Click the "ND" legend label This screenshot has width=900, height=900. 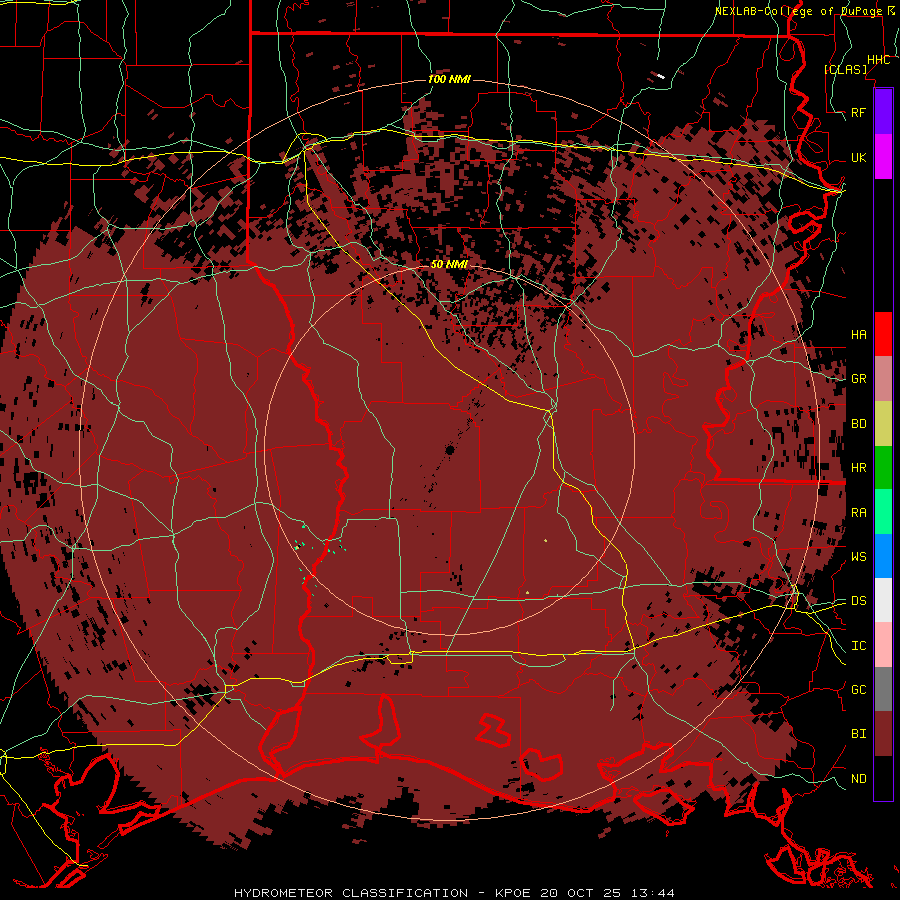click(858, 778)
